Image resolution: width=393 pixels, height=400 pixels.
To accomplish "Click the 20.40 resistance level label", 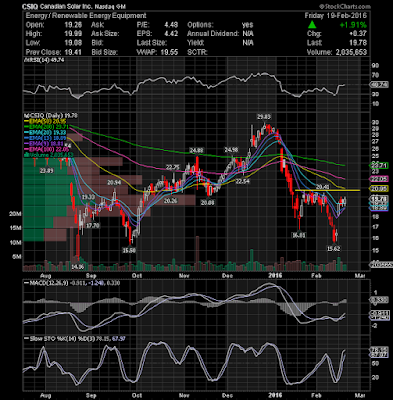I will pyautogui.click(x=322, y=187).
